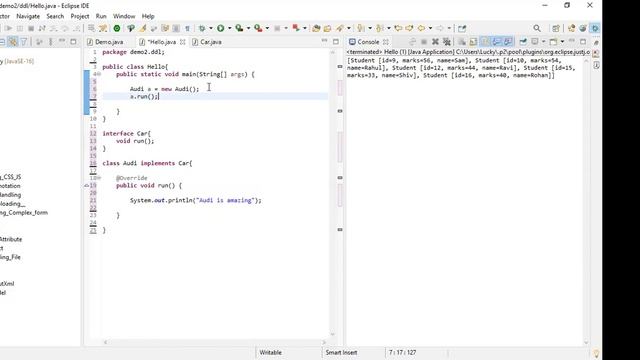The height and width of the screenshot is (360, 640).
Task: Maximize the Console view
Action: [x=583, y=42]
